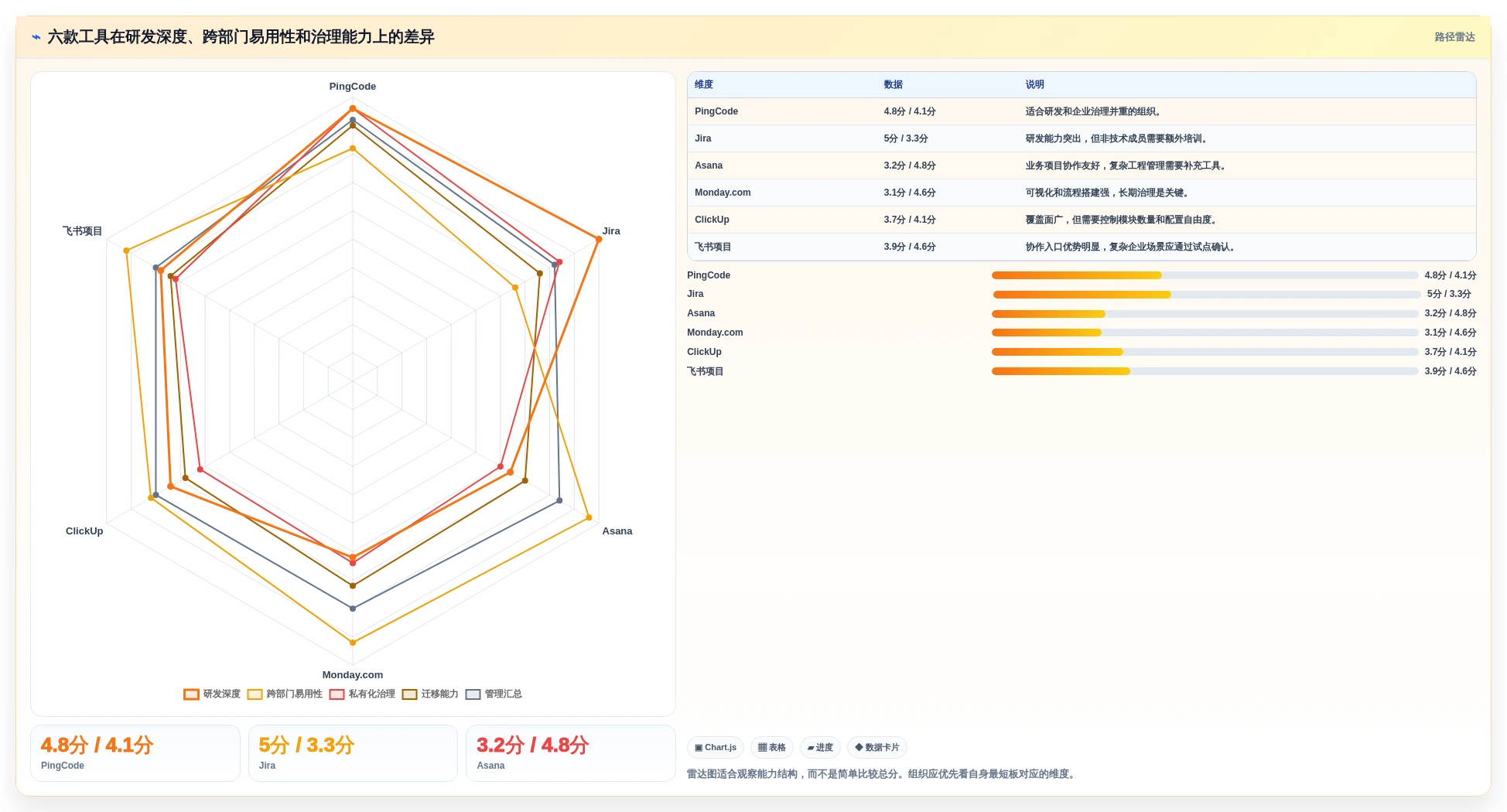
Task: Click the 飞书项目 radar axis label
Action: pyautogui.click(x=83, y=231)
